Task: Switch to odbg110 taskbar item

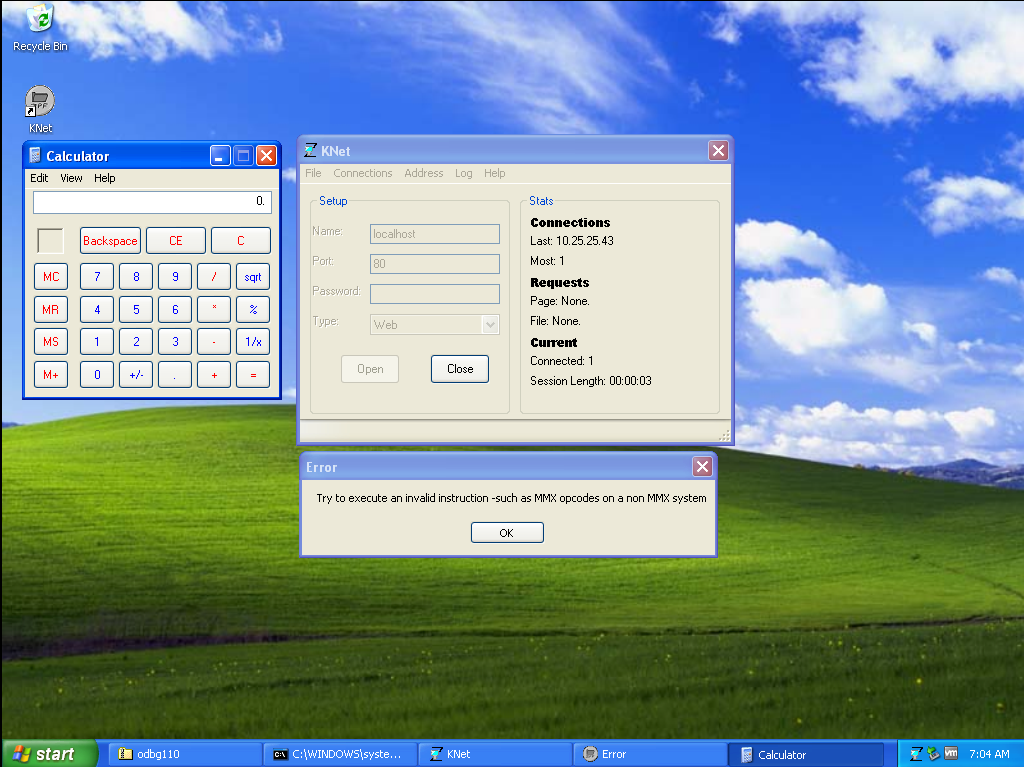Action: pyautogui.click(x=184, y=754)
